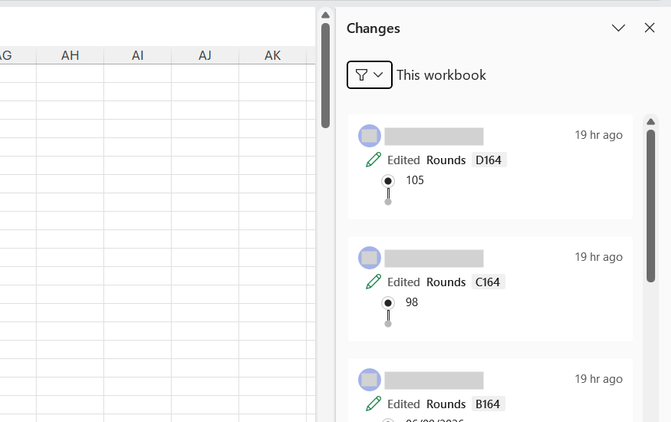Click pencil edit icon for B164 change
The height and width of the screenshot is (422, 671).
tap(374, 404)
